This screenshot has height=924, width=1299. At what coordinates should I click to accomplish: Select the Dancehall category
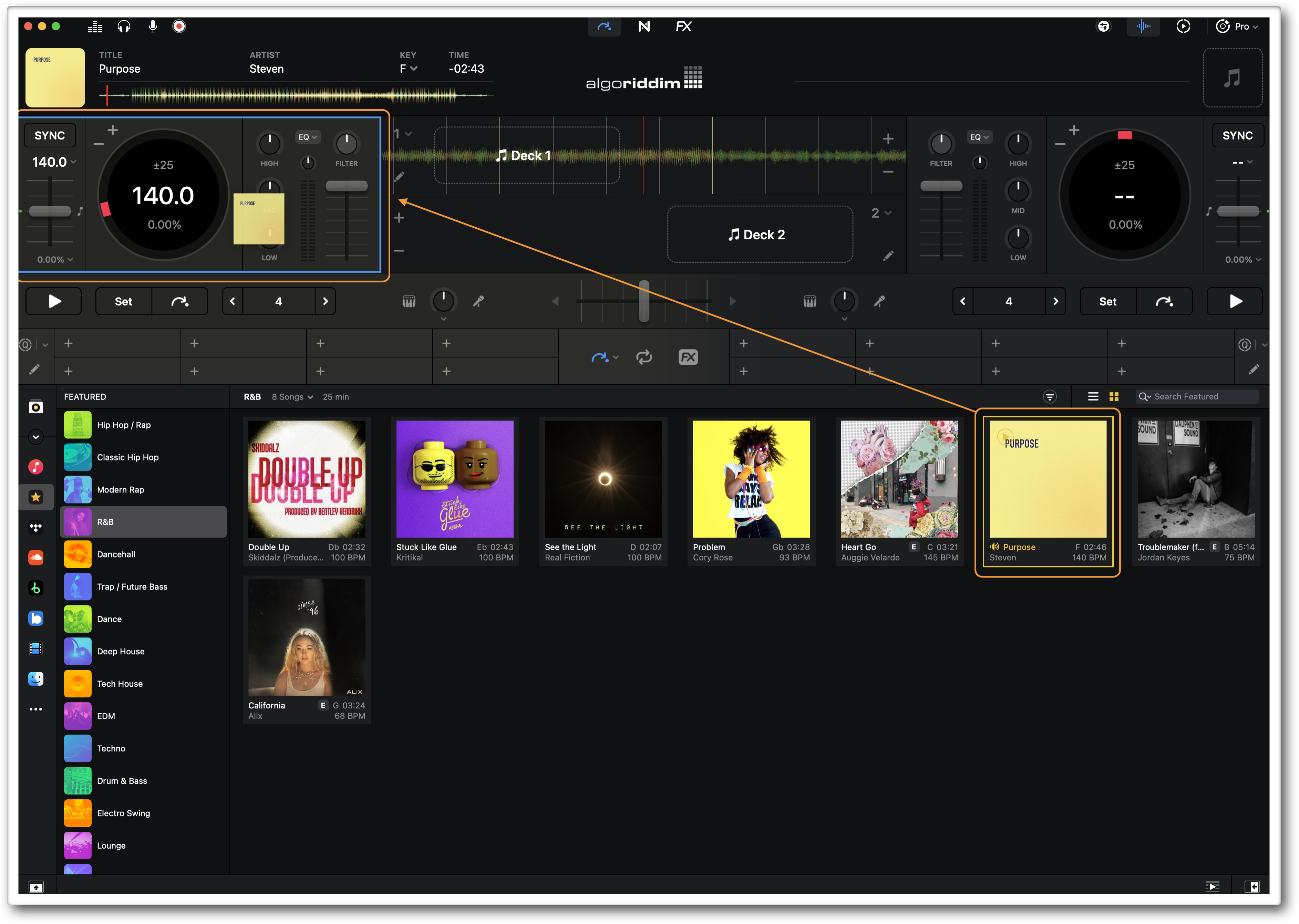pyautogui.click(x=143, y=553)
